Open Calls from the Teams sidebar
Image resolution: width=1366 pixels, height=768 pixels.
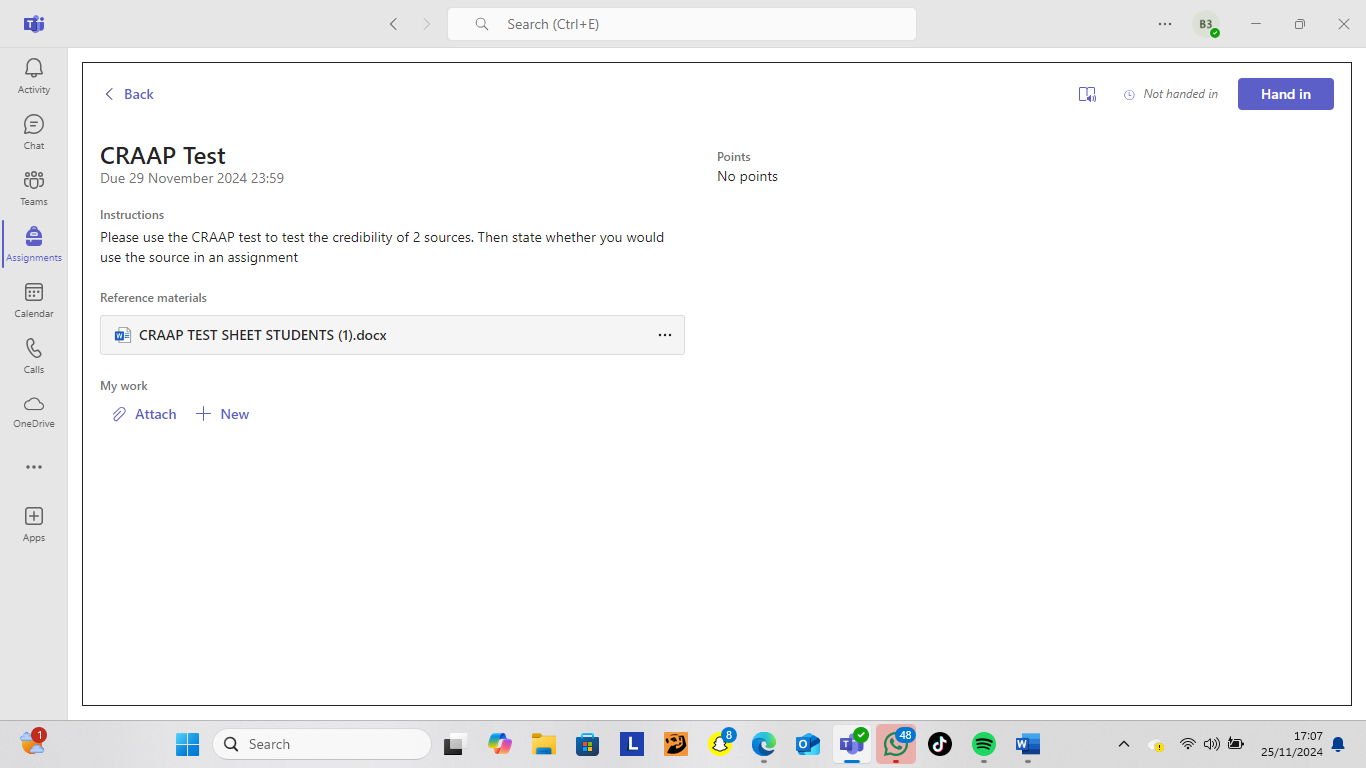[34, 356]
